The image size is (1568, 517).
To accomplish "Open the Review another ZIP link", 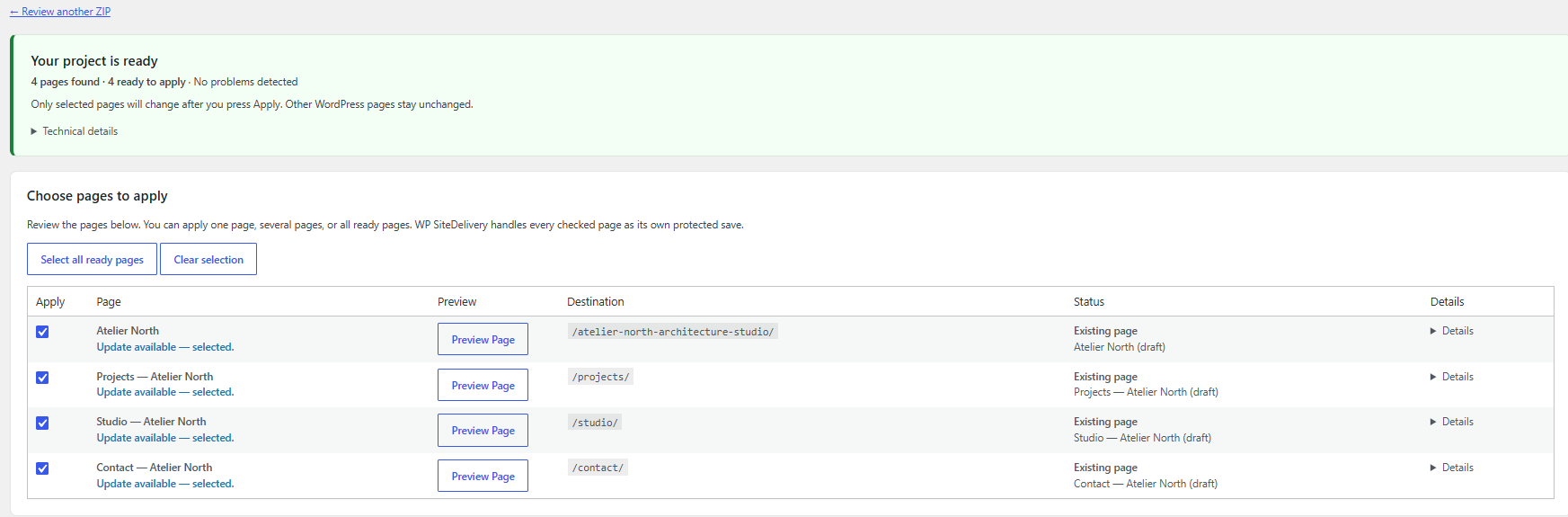I will [x=60, y=12].
